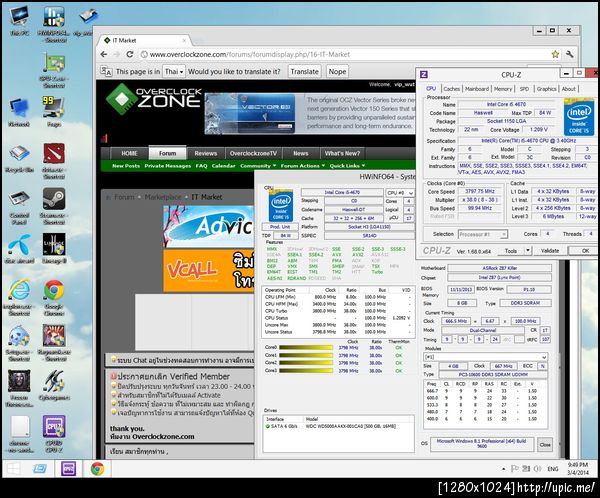Click the OK button in CPU-Z
This screenshot has height=498, width=600.
[585, 251]
